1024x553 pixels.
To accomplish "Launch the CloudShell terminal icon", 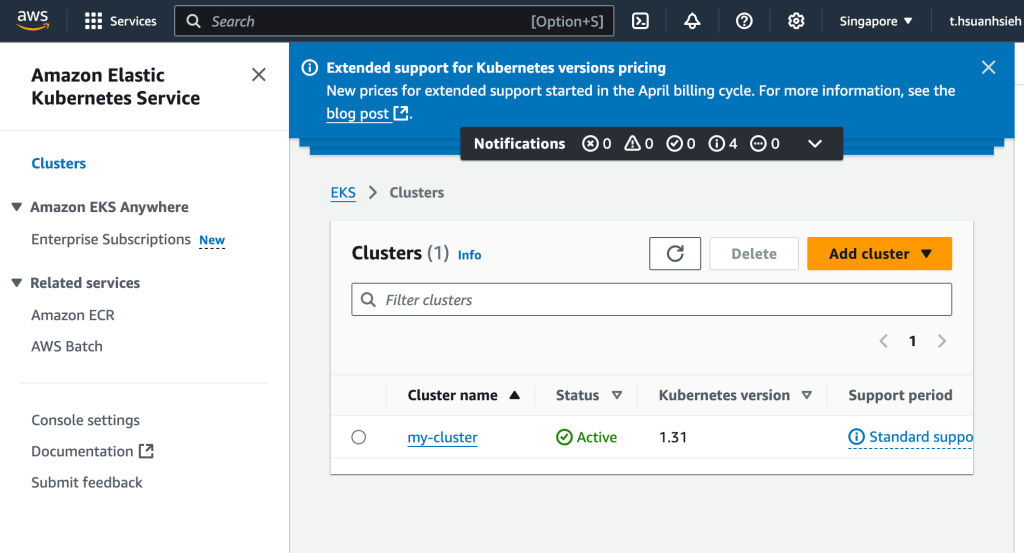I will point(641,21).
